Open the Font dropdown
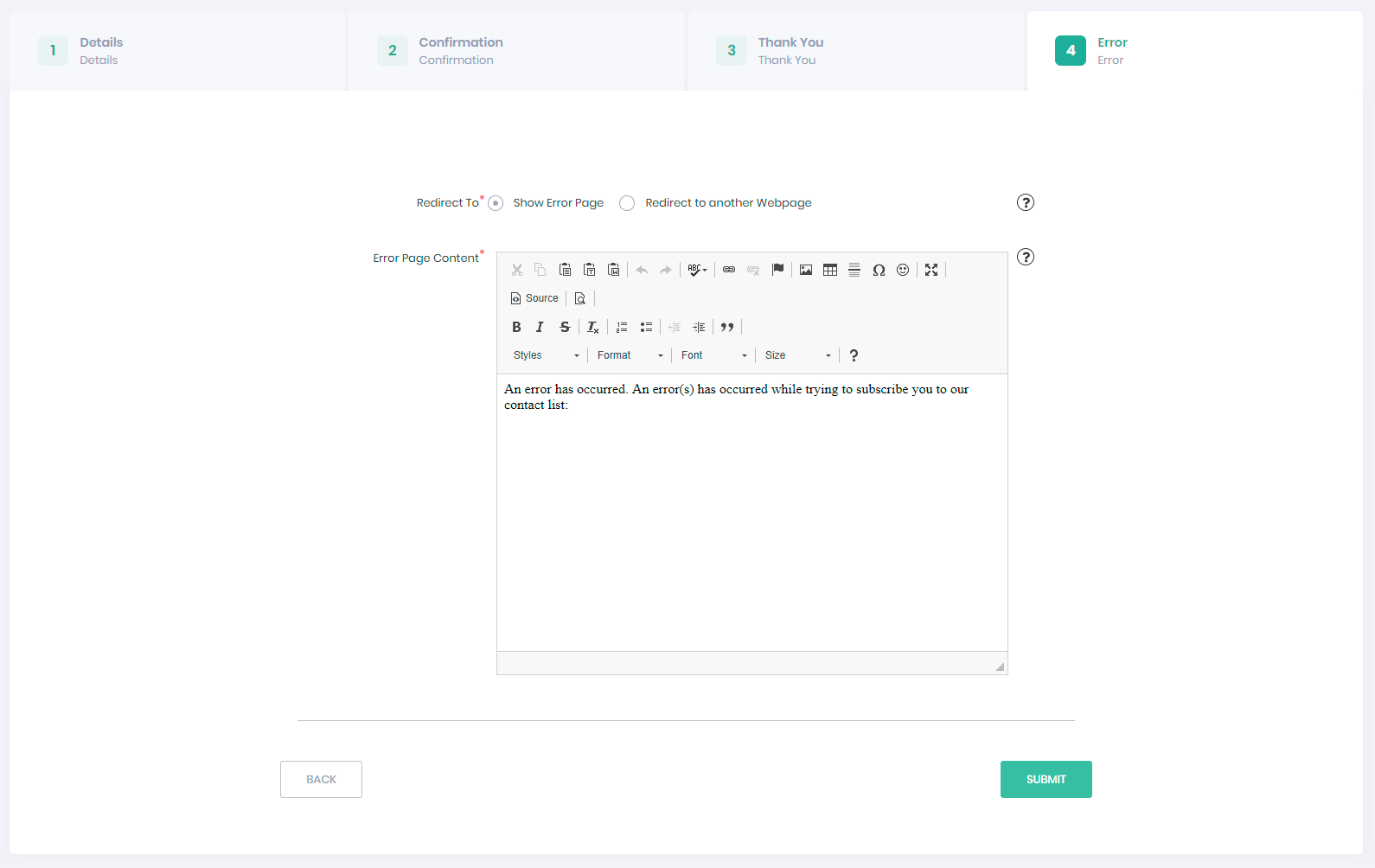Screen dimensions: 1375x868 point(713,355)
